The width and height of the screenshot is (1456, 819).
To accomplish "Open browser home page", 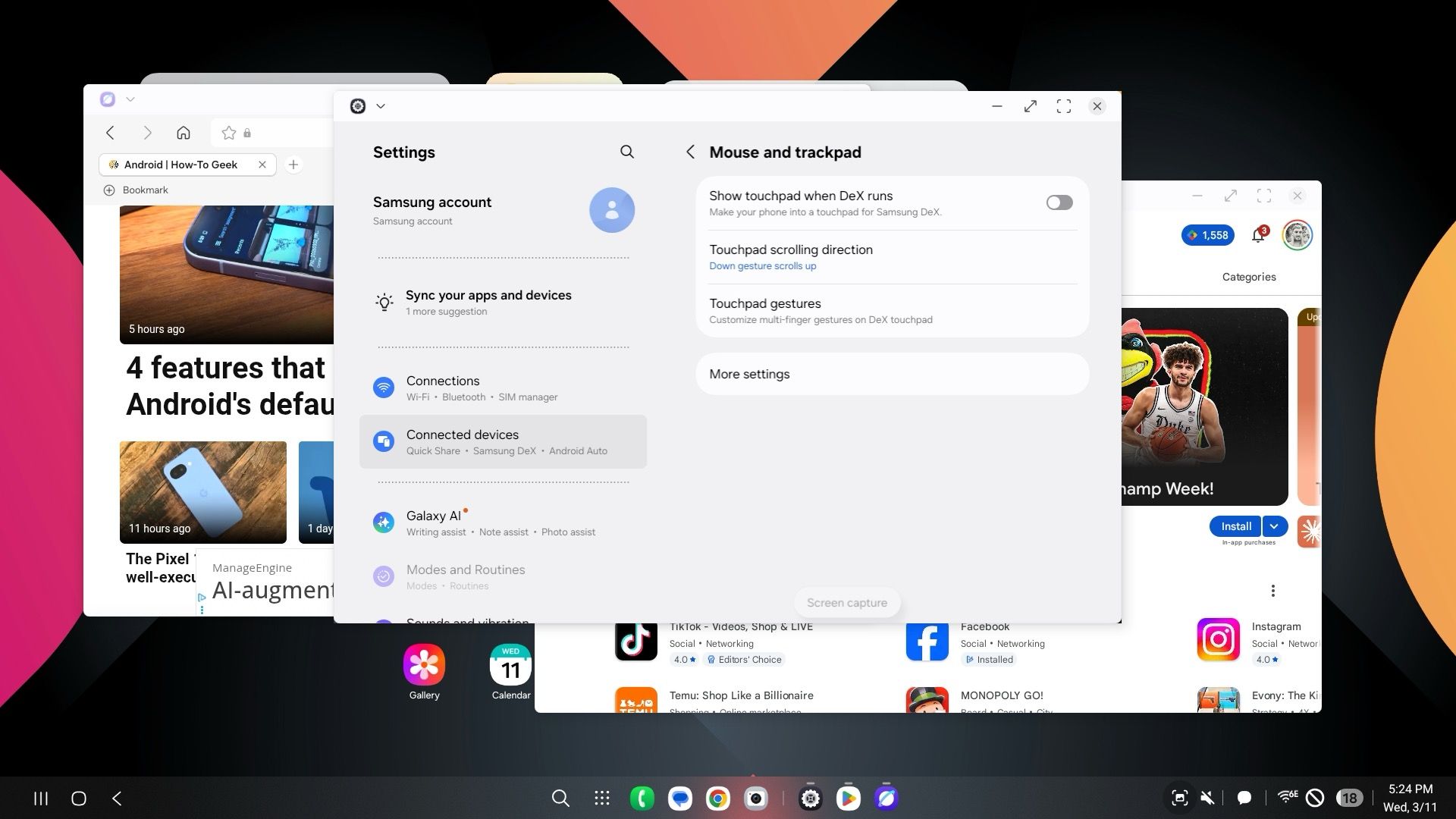I will click(184, 133).
